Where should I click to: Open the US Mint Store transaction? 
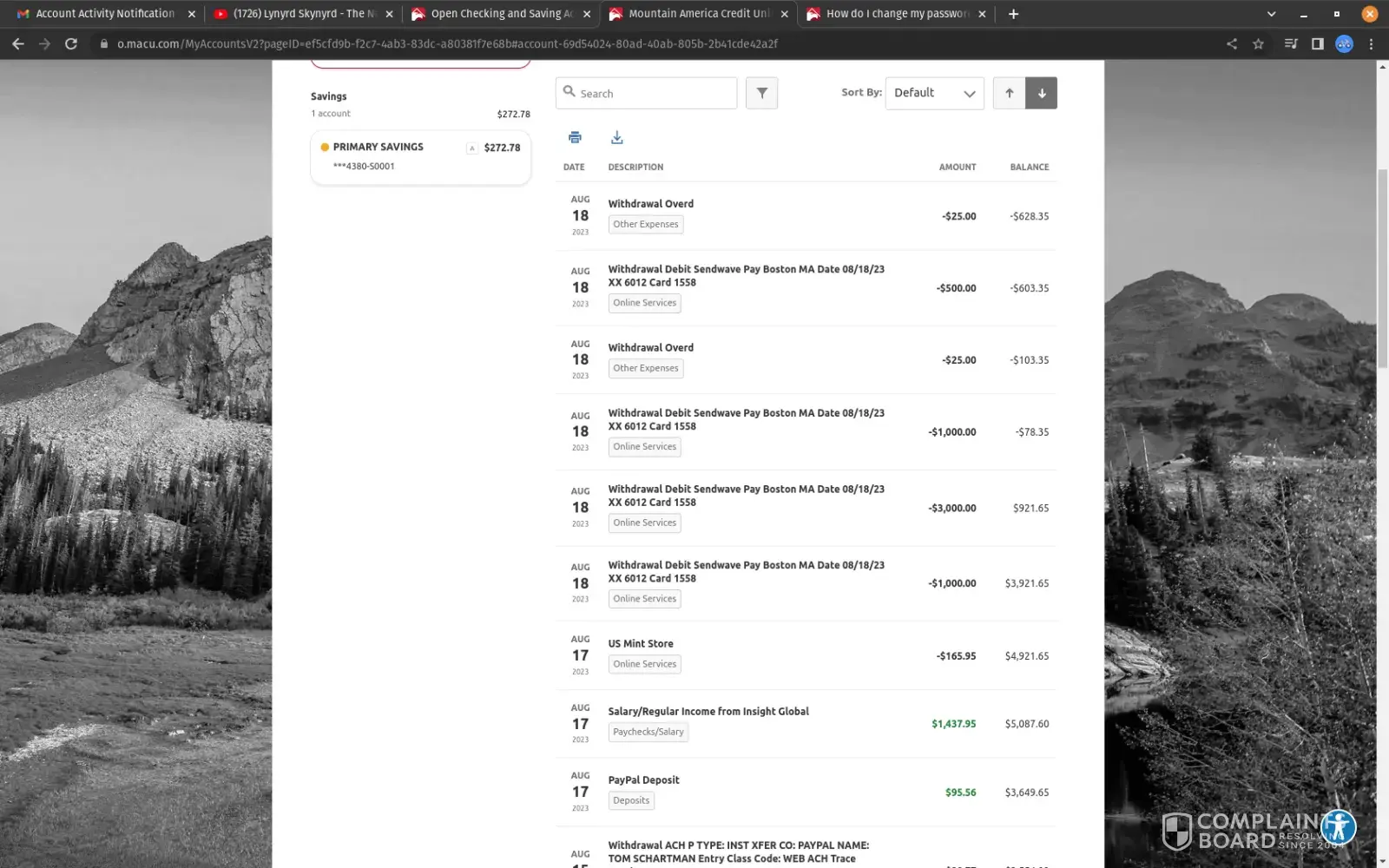641,643
